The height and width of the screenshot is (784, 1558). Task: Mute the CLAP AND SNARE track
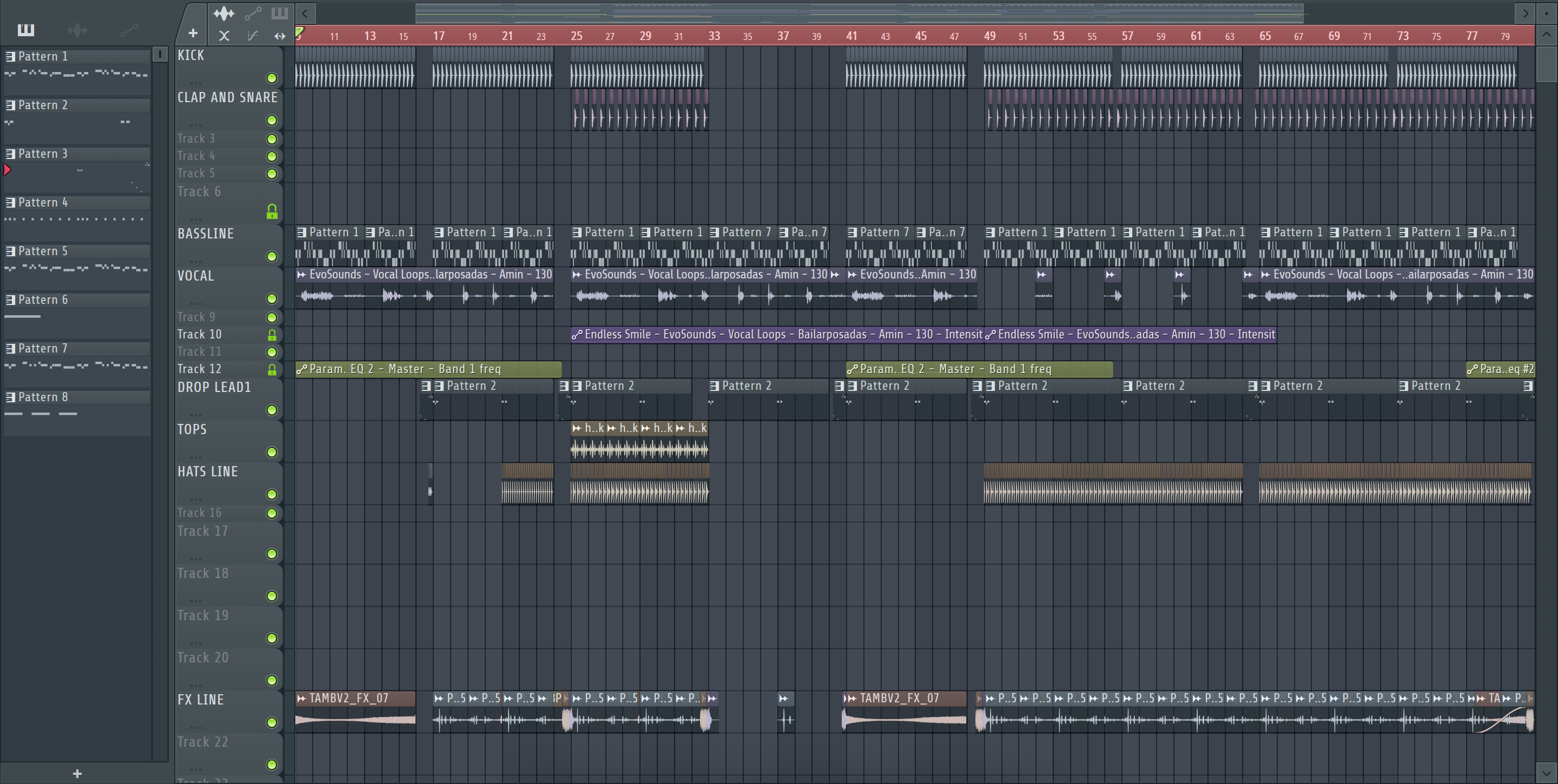272,120
